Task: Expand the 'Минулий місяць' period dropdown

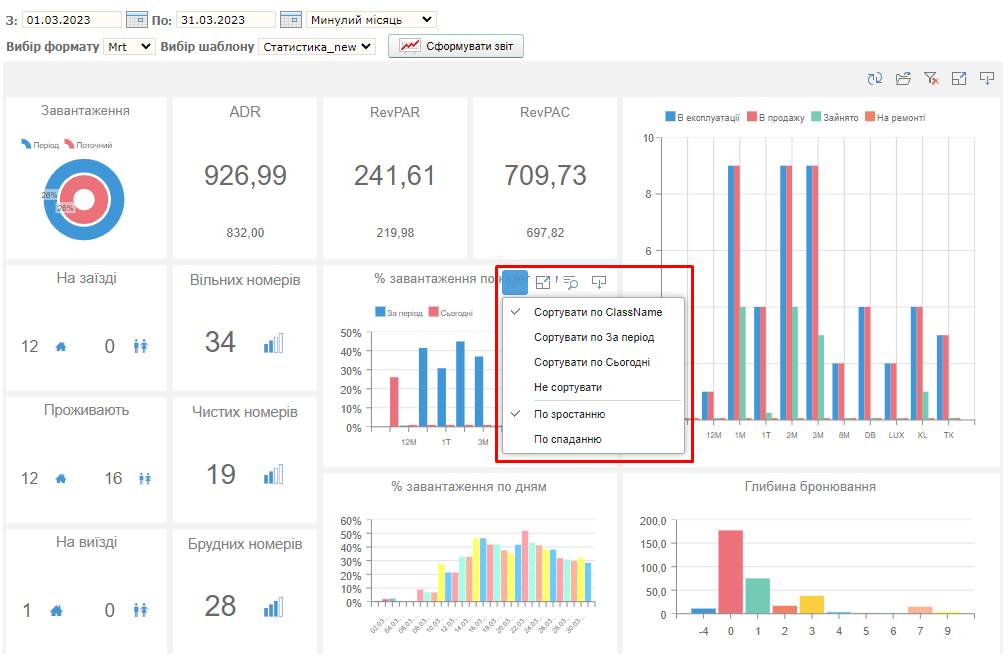Action: click(x=372, y=20)
